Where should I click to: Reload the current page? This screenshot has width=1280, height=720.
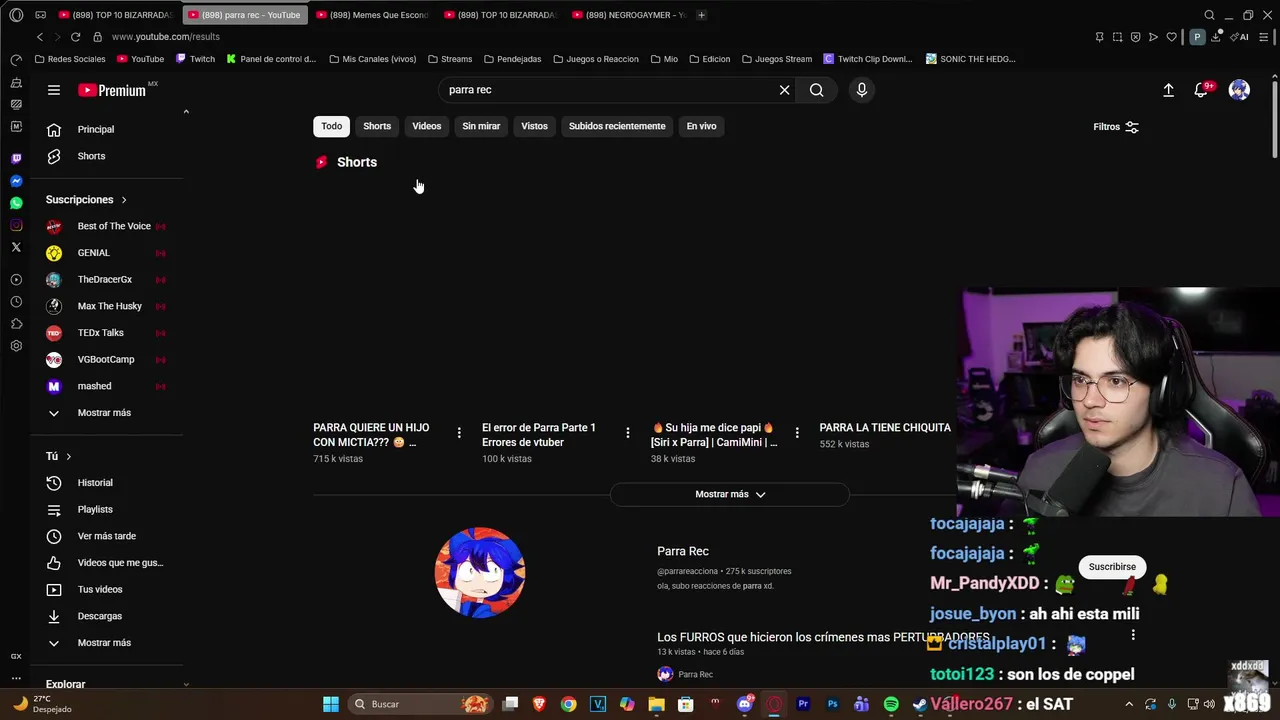click(x=75, y=37)
